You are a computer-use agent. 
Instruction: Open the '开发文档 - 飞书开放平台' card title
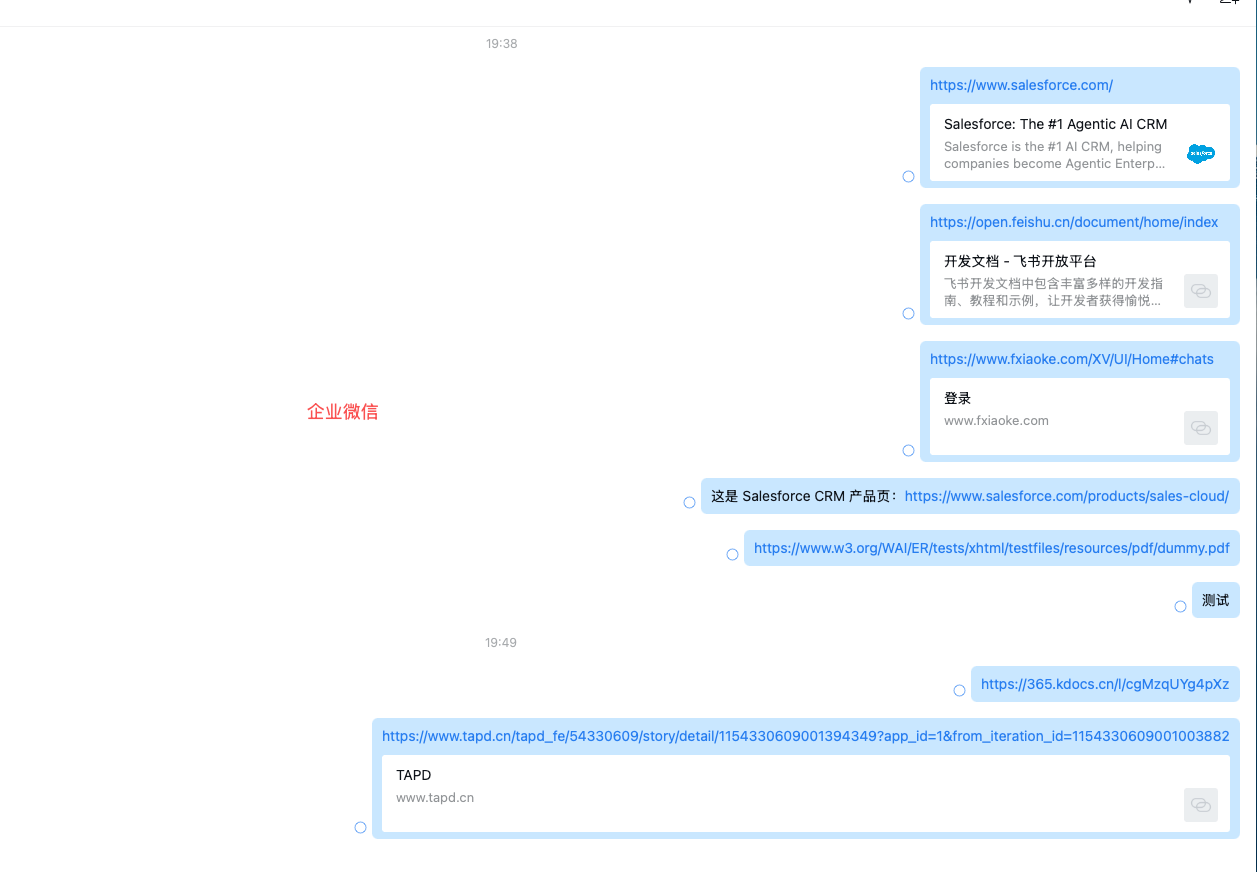click(1020, 261)
